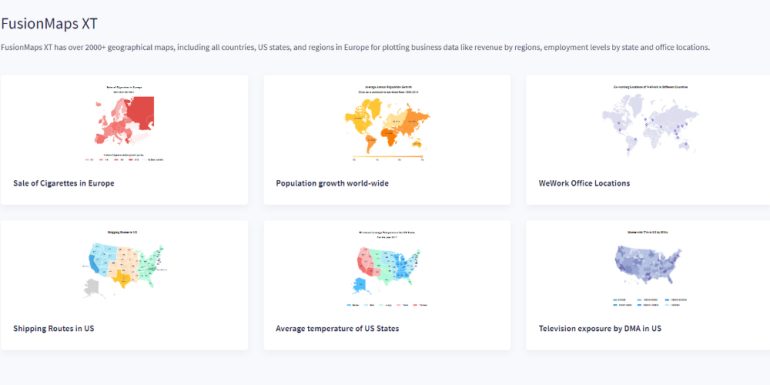Screen dimensions: 770x385
Task: Click the red legend below the Europe map
Action: click(125, 159)
